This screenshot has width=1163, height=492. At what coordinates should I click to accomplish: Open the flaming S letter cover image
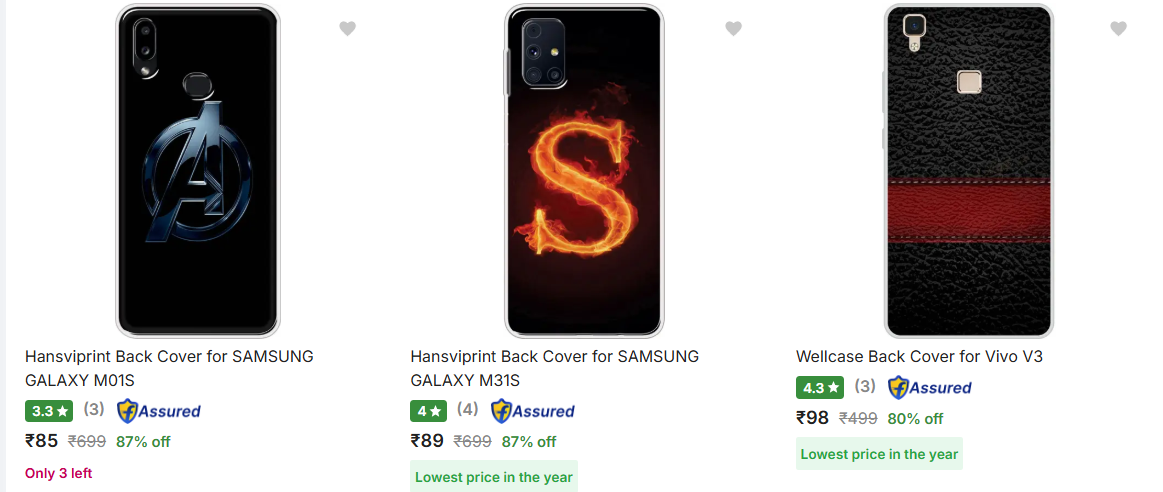pos(584,171)
